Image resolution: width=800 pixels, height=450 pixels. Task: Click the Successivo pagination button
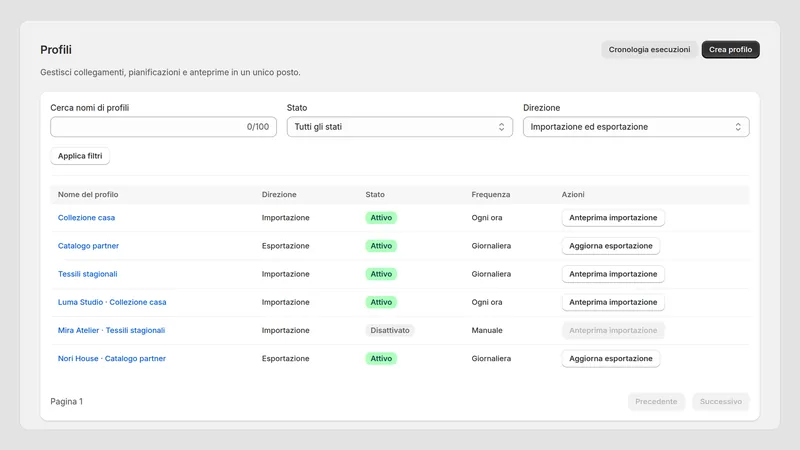point(720,402)
